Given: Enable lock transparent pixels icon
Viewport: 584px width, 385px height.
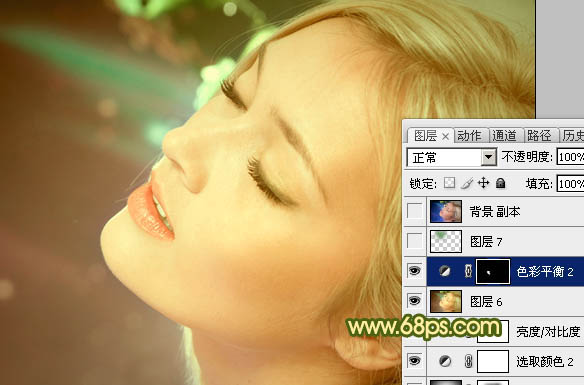Looking at the screenshot, I should [x=450, y=183].
